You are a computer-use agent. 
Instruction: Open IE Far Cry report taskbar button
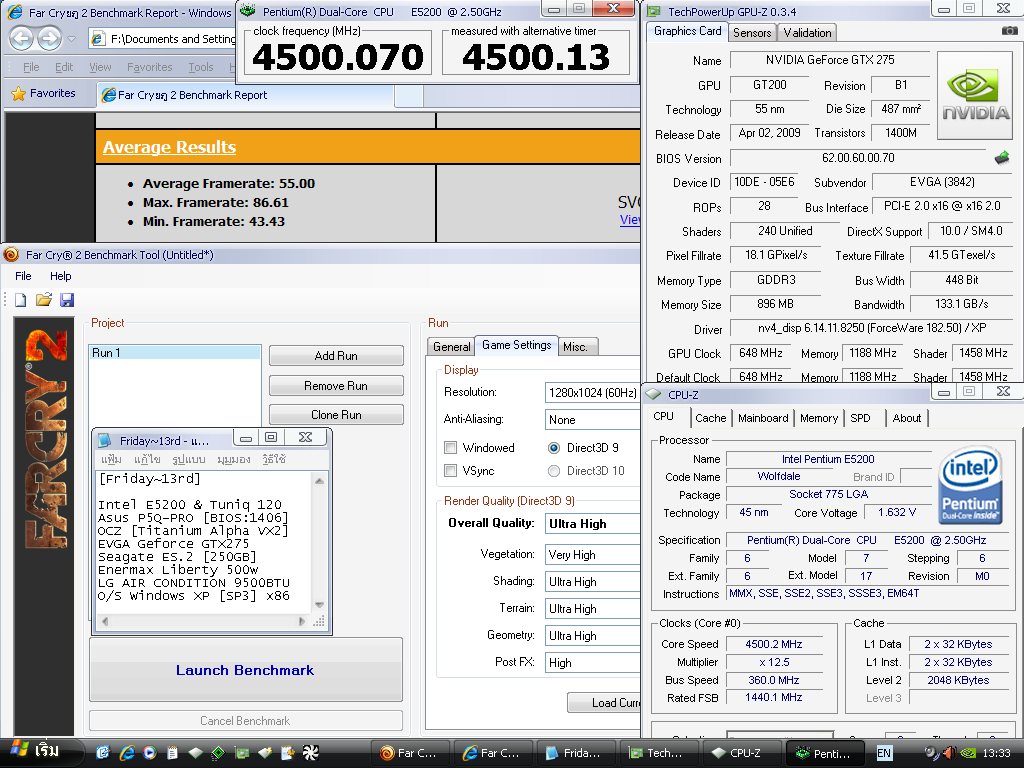click(x=493, y=753)
